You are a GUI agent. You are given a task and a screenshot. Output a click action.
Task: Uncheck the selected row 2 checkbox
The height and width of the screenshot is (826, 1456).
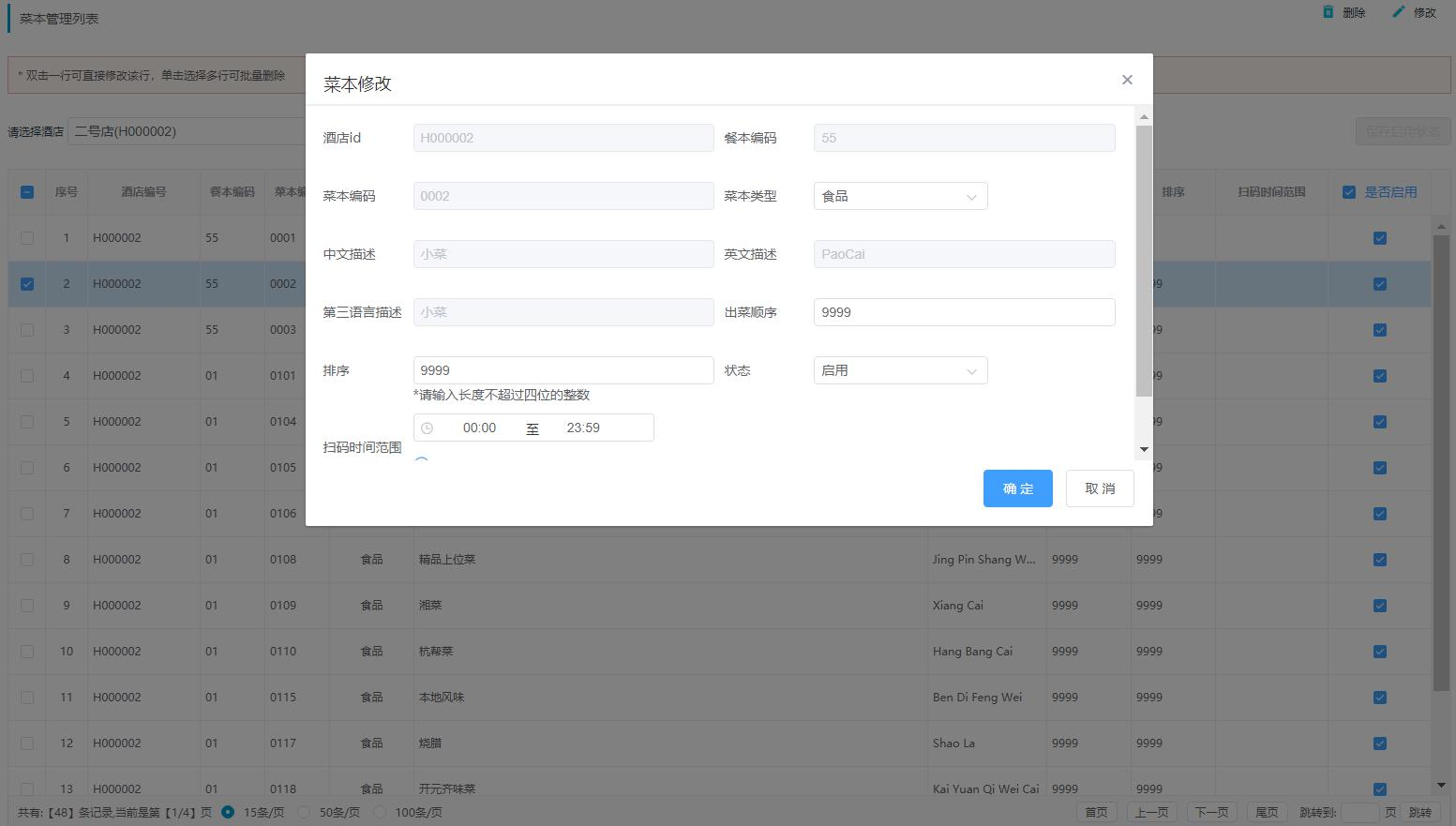tap(27, 284)
